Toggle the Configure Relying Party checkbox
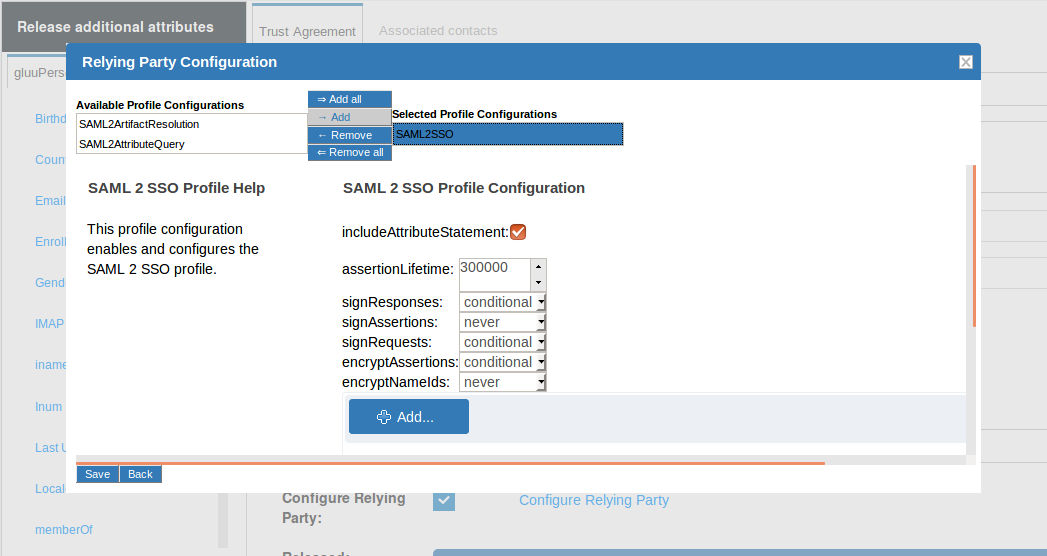Image resolution: width=1047 pixels, height=556 pixels. click(x=444, y=500)
